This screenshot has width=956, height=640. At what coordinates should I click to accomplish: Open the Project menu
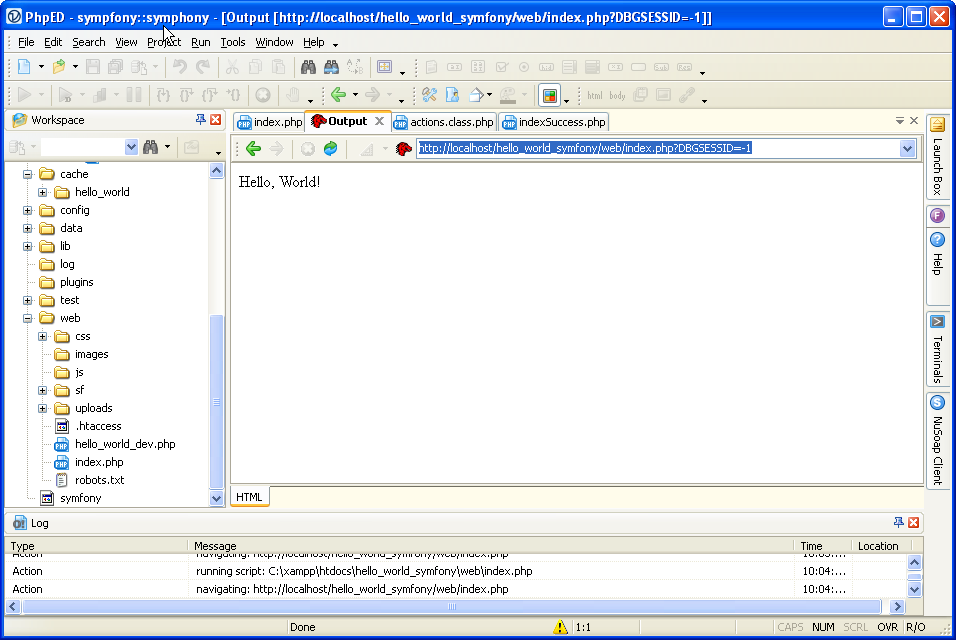(x=164, y=42)
